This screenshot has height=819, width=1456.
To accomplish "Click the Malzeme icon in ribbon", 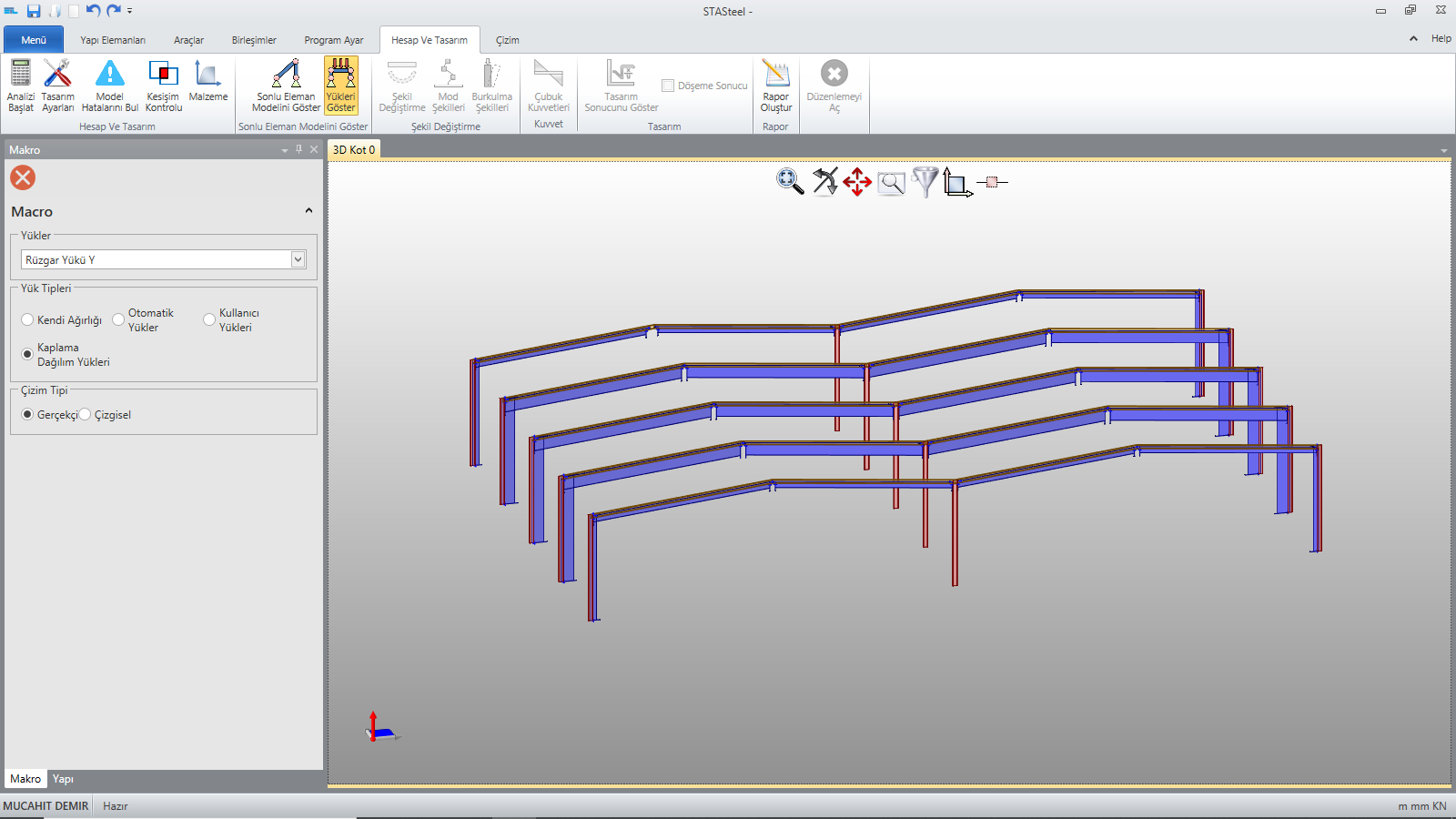I will click(208, 75).
